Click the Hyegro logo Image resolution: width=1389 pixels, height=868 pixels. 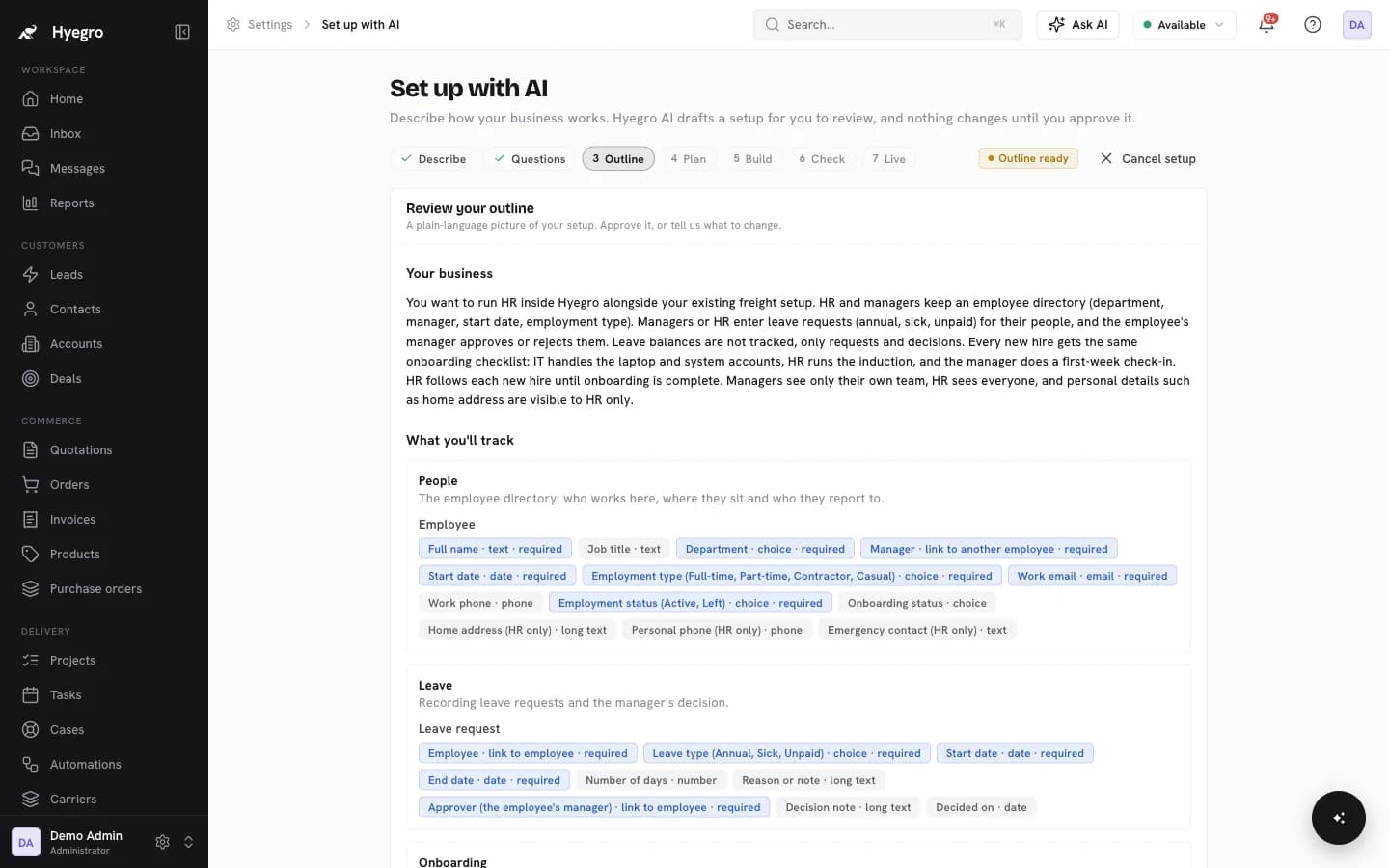click(62, 32)
